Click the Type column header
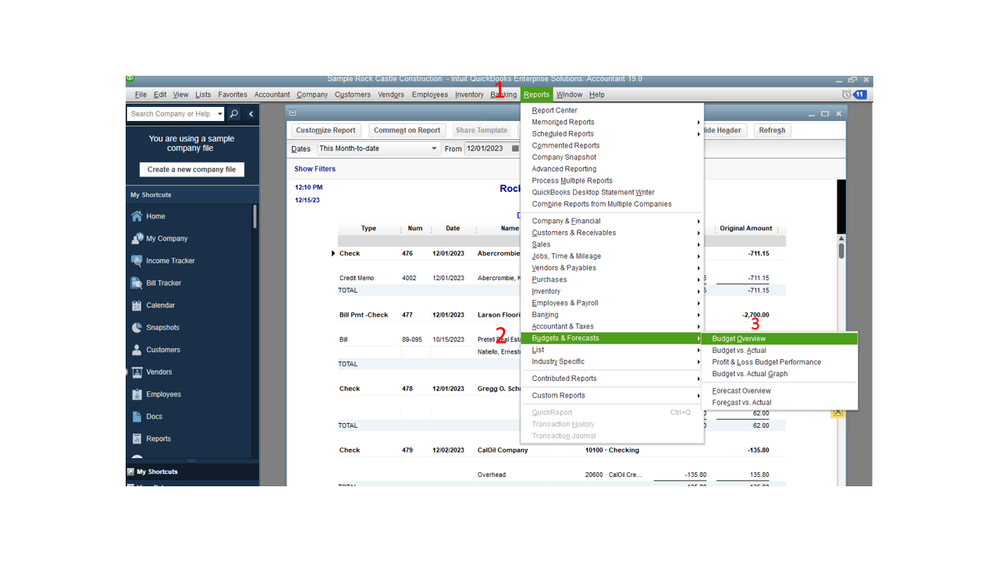This screenshot has width=999, height=562. coord(368,228)
